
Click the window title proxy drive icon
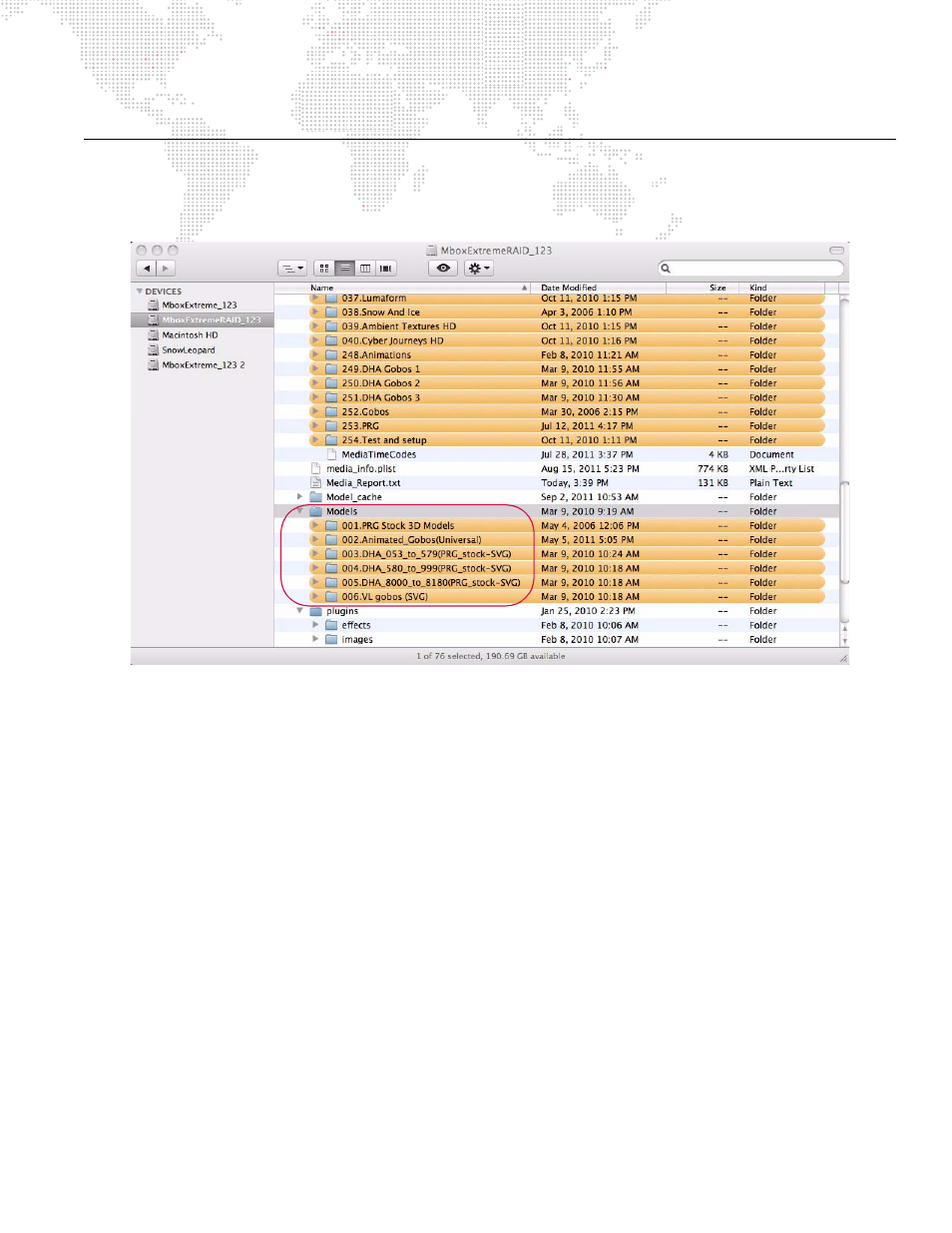[432, 251]
